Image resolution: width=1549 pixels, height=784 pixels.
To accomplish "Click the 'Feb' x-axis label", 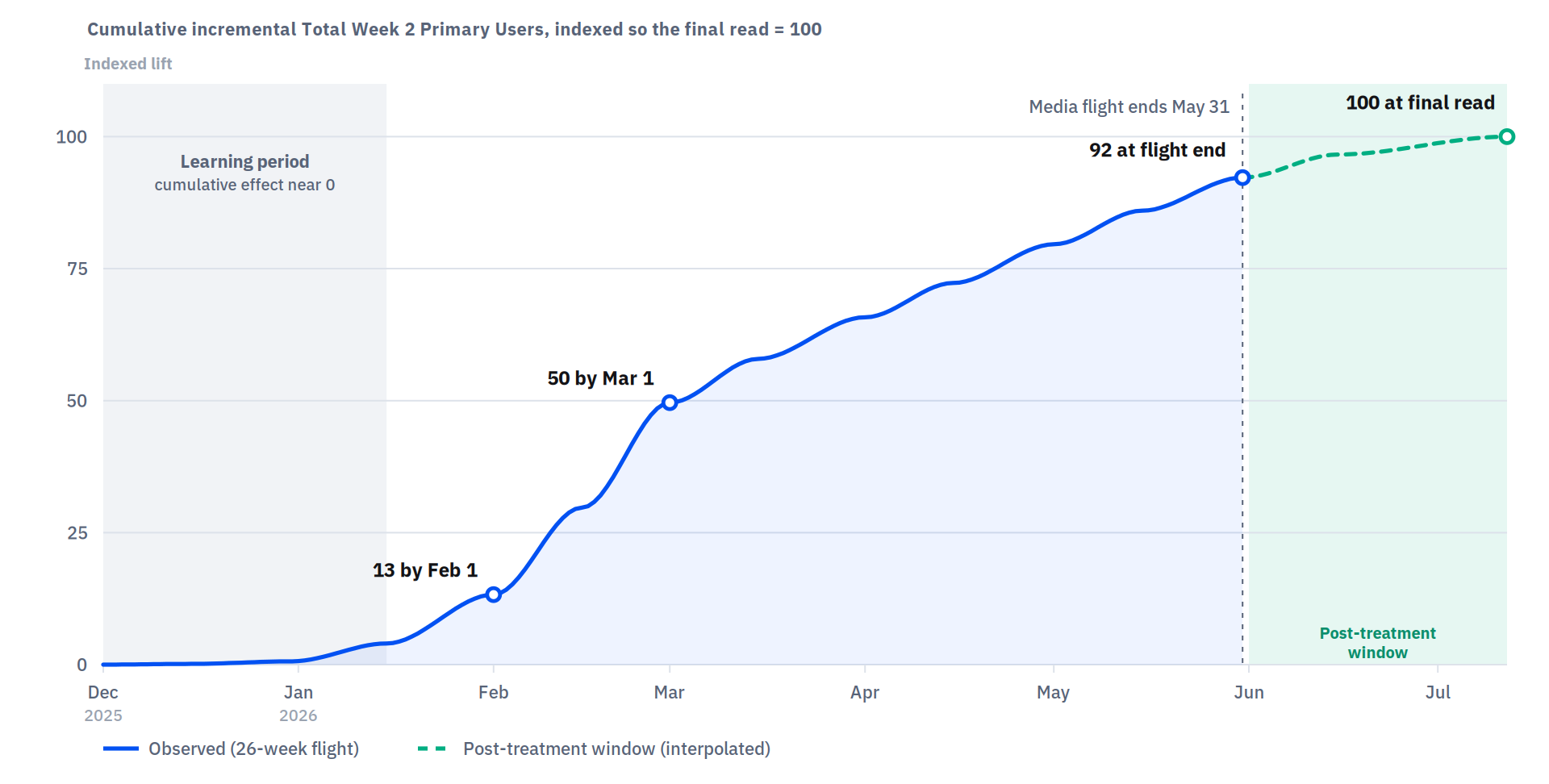I will pyautogui.click(x=494, y=692).
